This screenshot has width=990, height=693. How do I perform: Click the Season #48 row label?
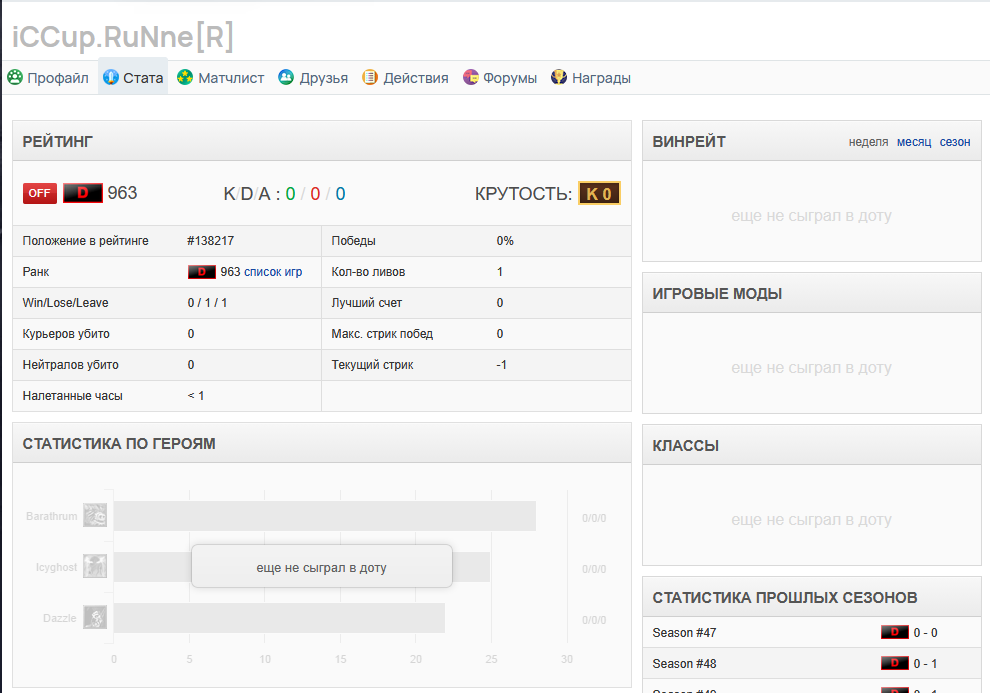point(684,663)
